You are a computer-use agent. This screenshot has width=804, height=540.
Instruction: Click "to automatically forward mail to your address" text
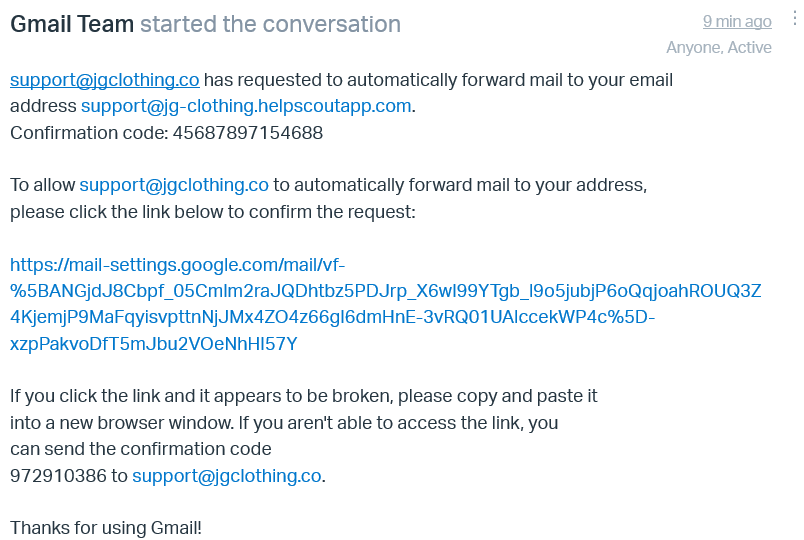460,185
